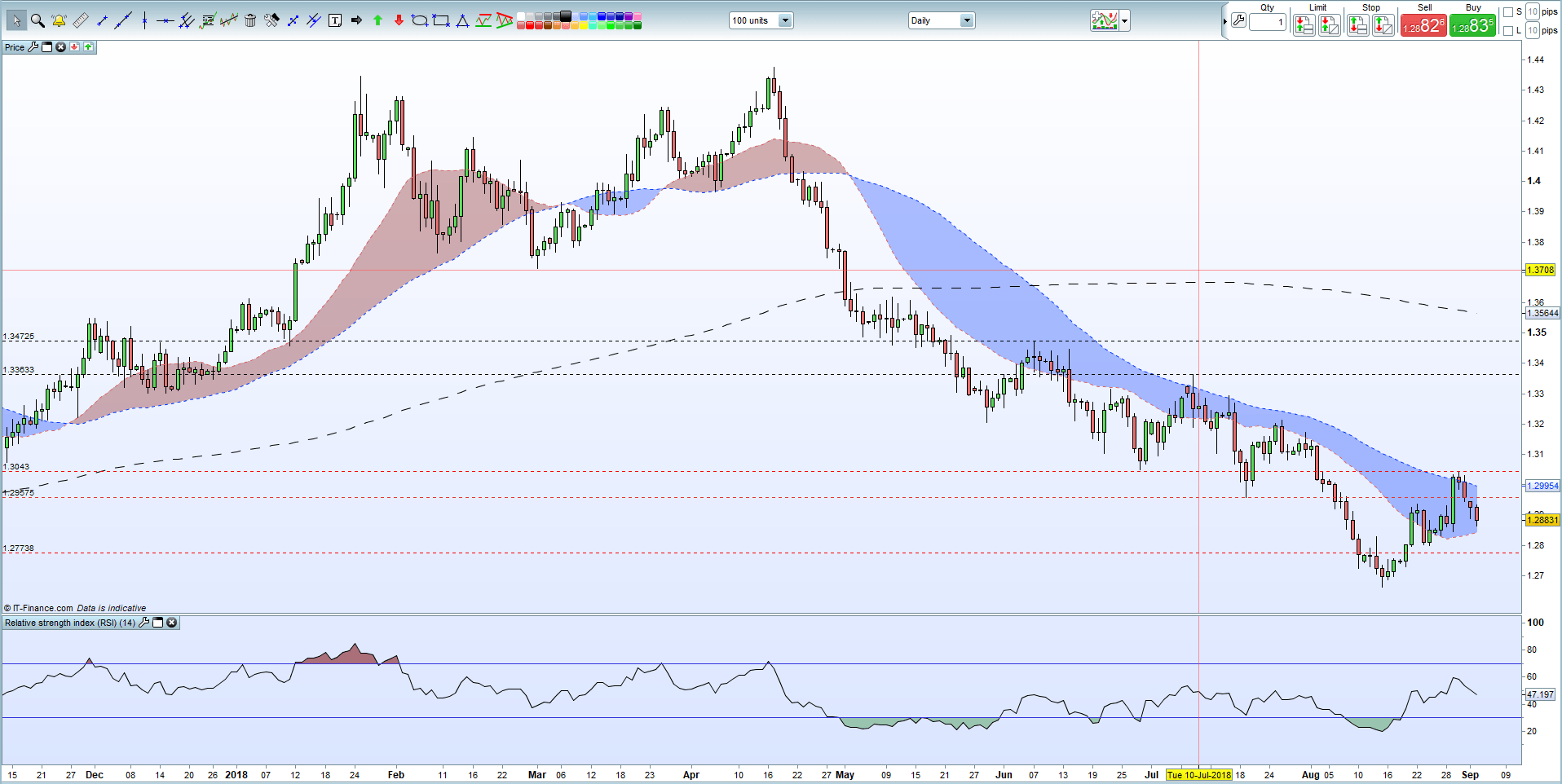Select the black right arrow tool
Image resolution: width=1562 pixels, height=784 pixels.
356,20
